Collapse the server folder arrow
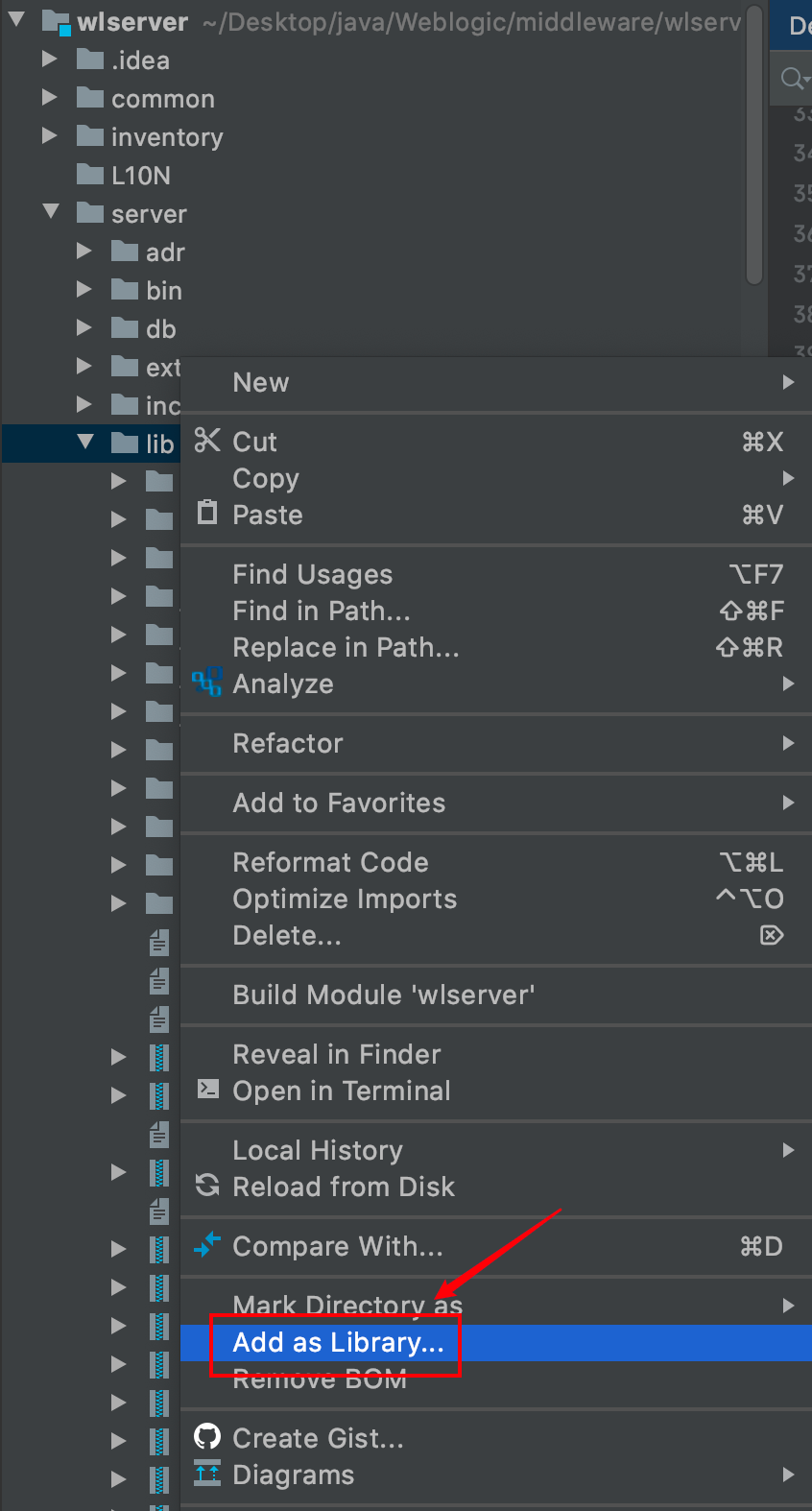Screen dimensions: 812x1511 tap(52, 212)
